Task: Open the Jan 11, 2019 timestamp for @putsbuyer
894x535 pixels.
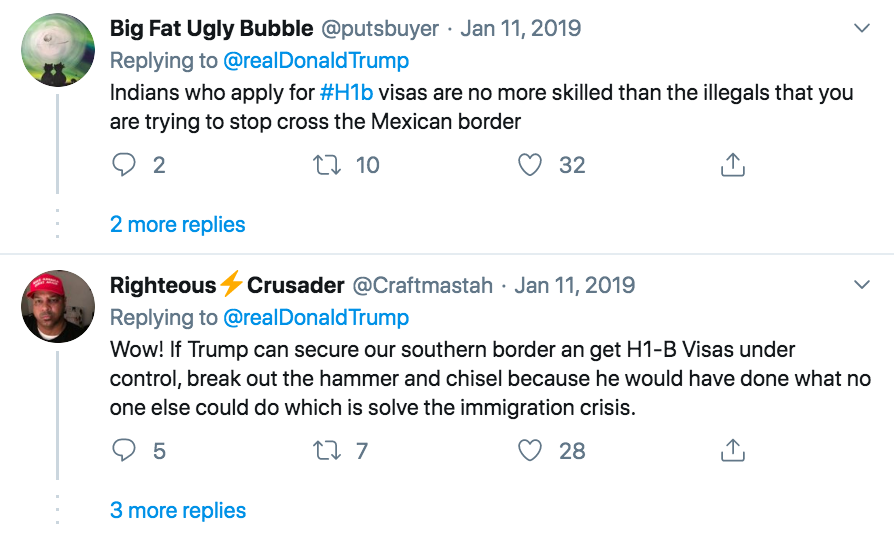Action: click(x=519, y=28)
